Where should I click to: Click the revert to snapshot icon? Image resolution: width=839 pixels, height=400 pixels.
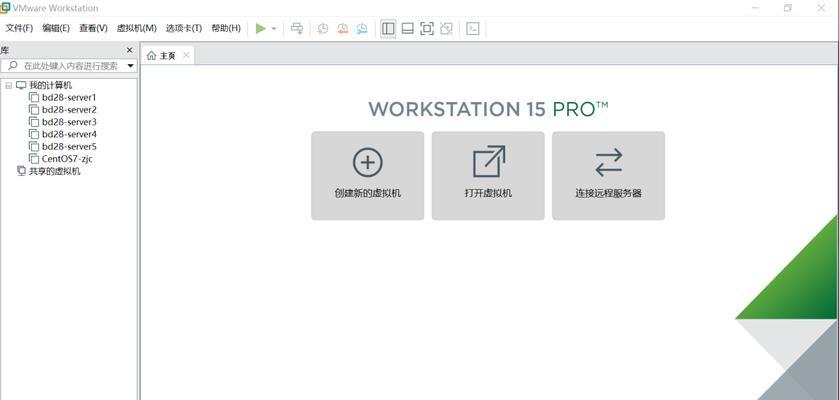point(342,29)
